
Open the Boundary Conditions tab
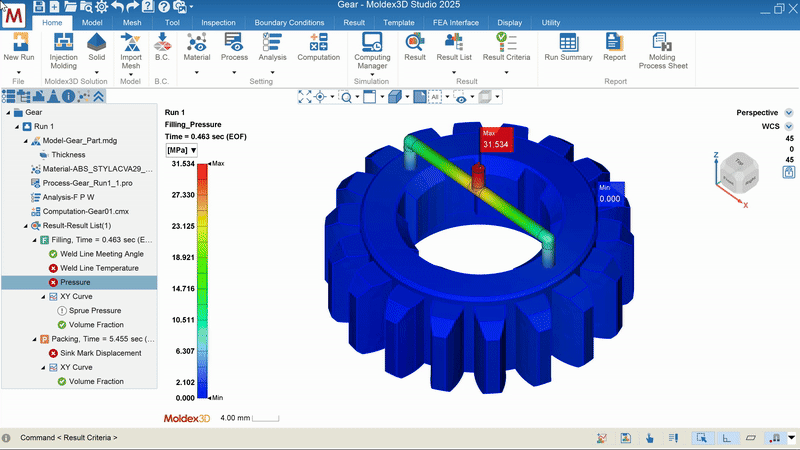[x=289, y=22]
